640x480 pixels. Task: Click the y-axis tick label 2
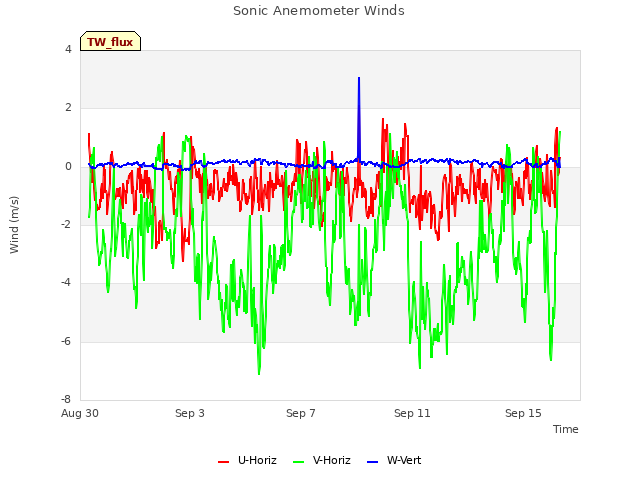(68, 108)
